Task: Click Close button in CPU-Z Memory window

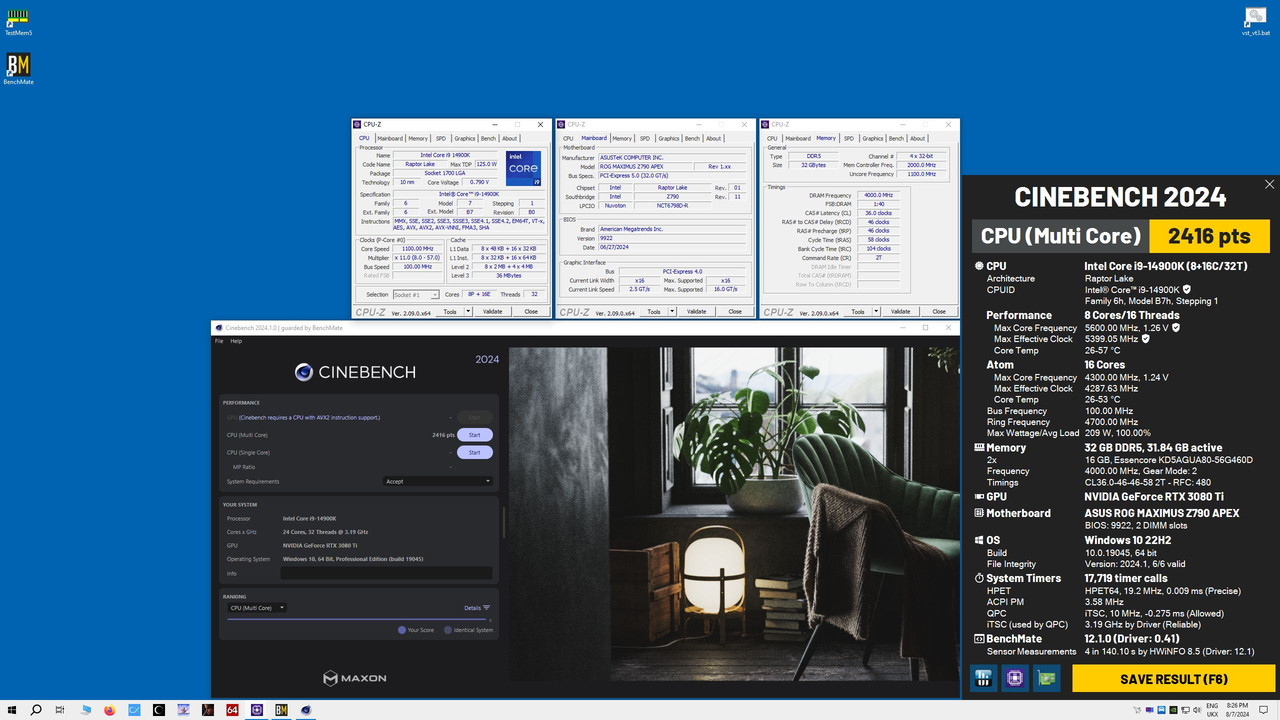Action: 939,311
